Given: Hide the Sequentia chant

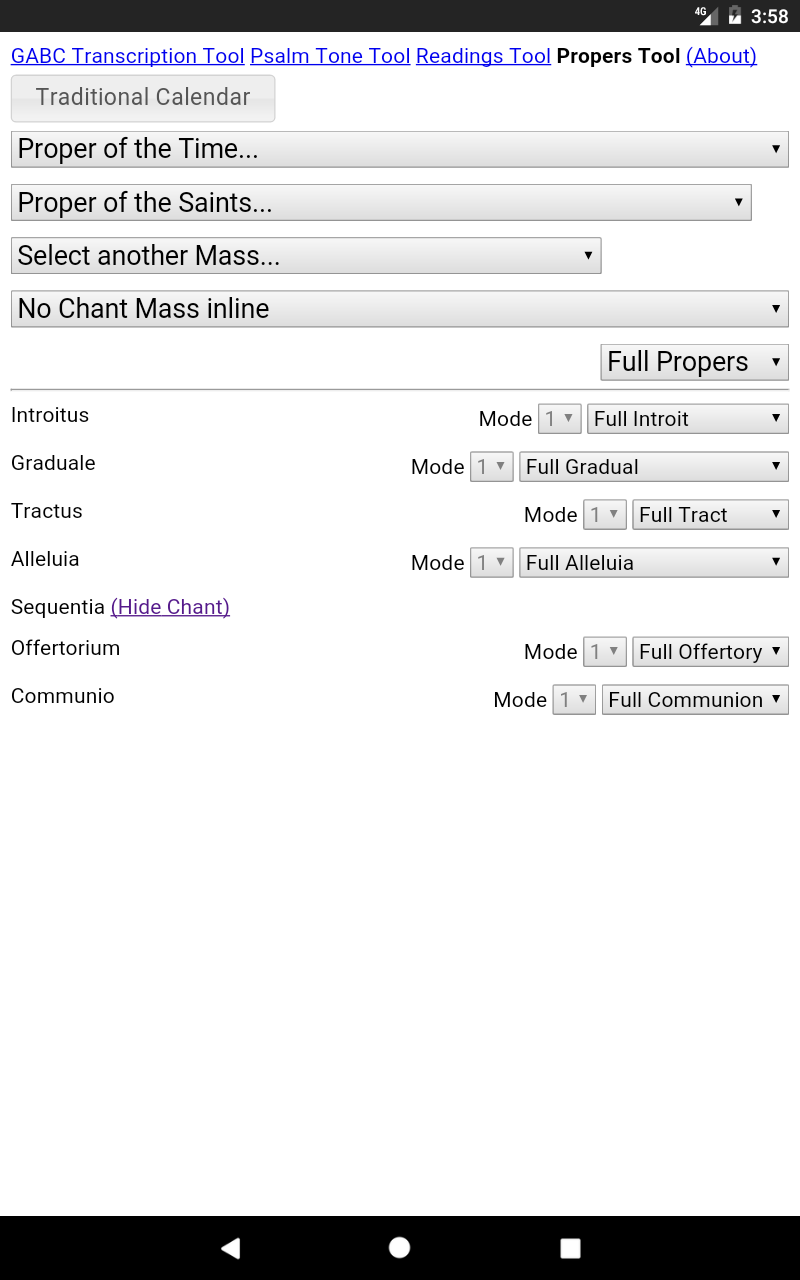Looking at the screenshot, I should [170, 607].
